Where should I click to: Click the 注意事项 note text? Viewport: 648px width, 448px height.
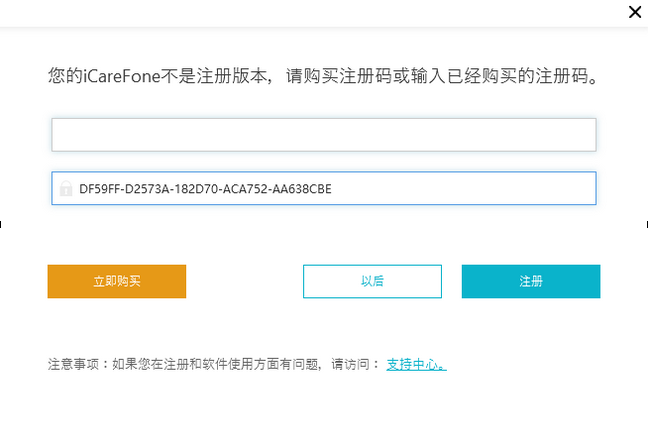point(200,364)
